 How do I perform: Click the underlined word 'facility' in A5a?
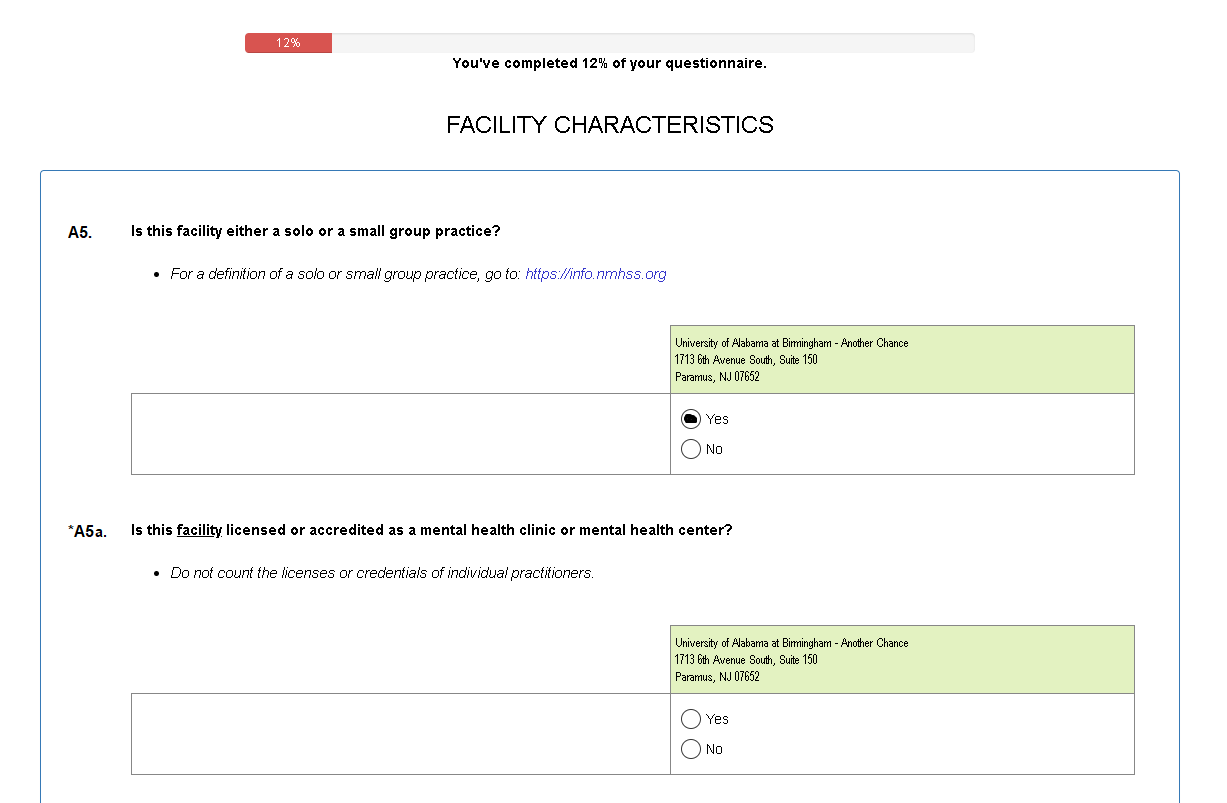tap(199, 530)
